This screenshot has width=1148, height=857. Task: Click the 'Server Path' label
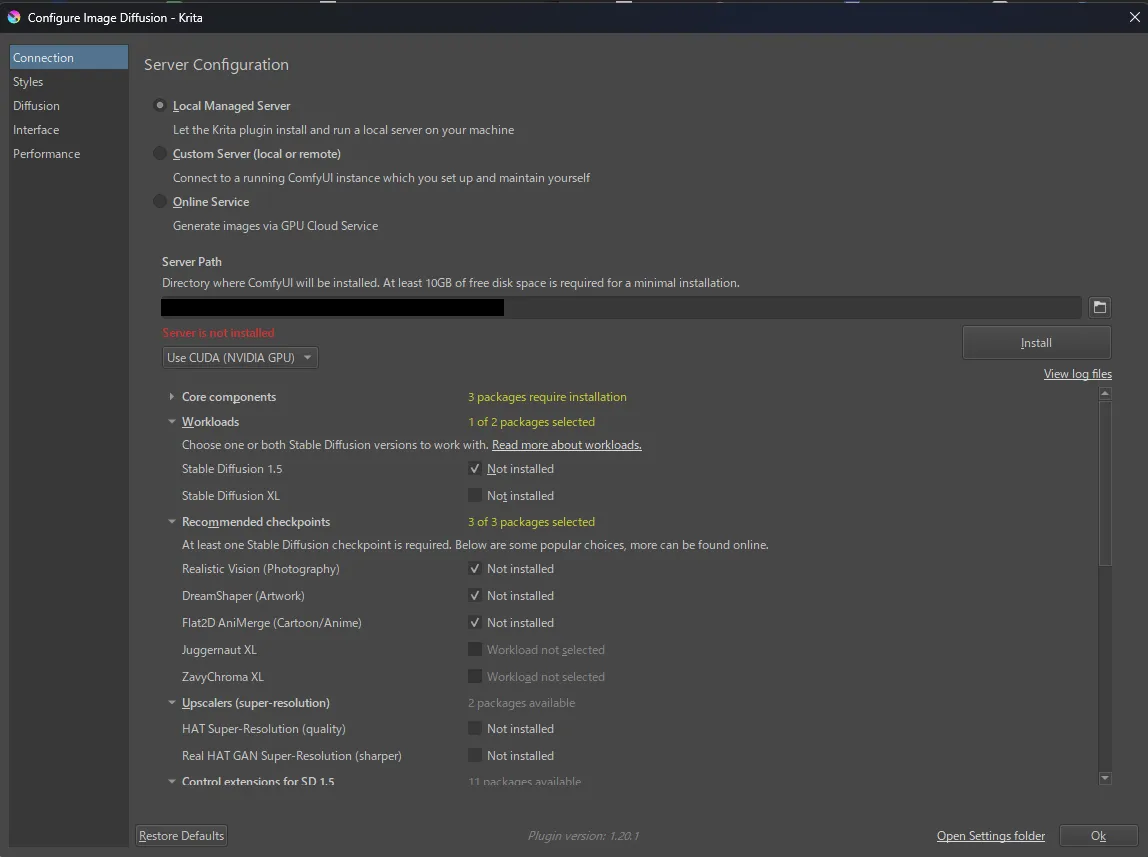[x=192, y=261]
